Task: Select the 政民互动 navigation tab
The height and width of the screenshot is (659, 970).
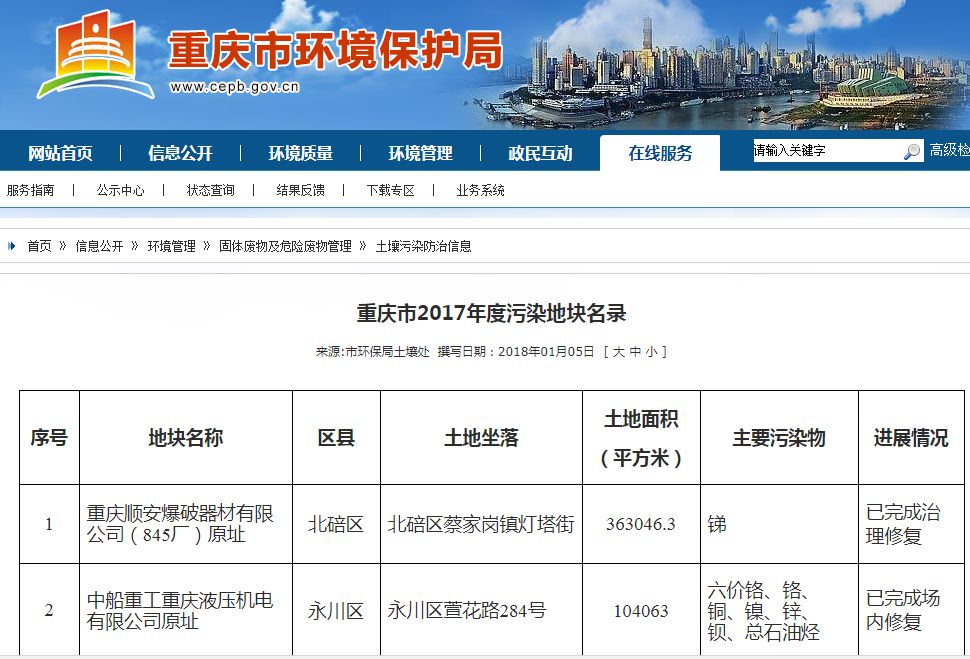Action: tap(540, 153)
